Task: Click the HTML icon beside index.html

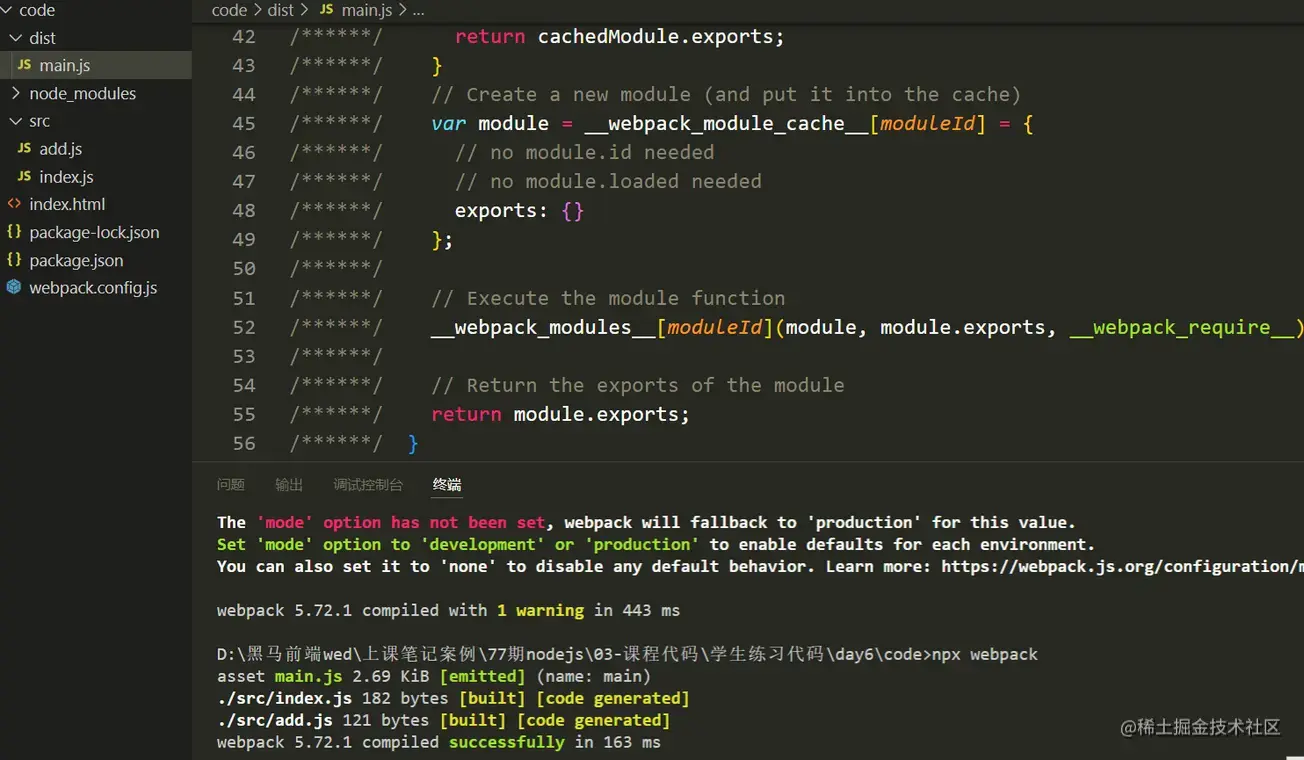Action: pyautogui.click(x=13, y=204)
